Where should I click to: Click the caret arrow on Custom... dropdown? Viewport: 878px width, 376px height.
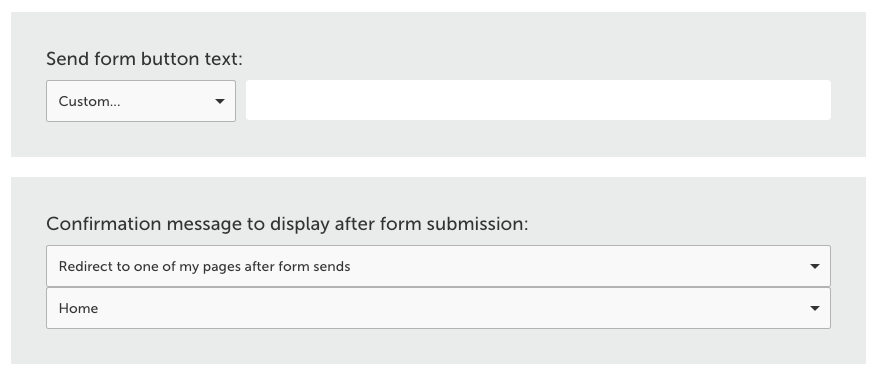[220, 101]
